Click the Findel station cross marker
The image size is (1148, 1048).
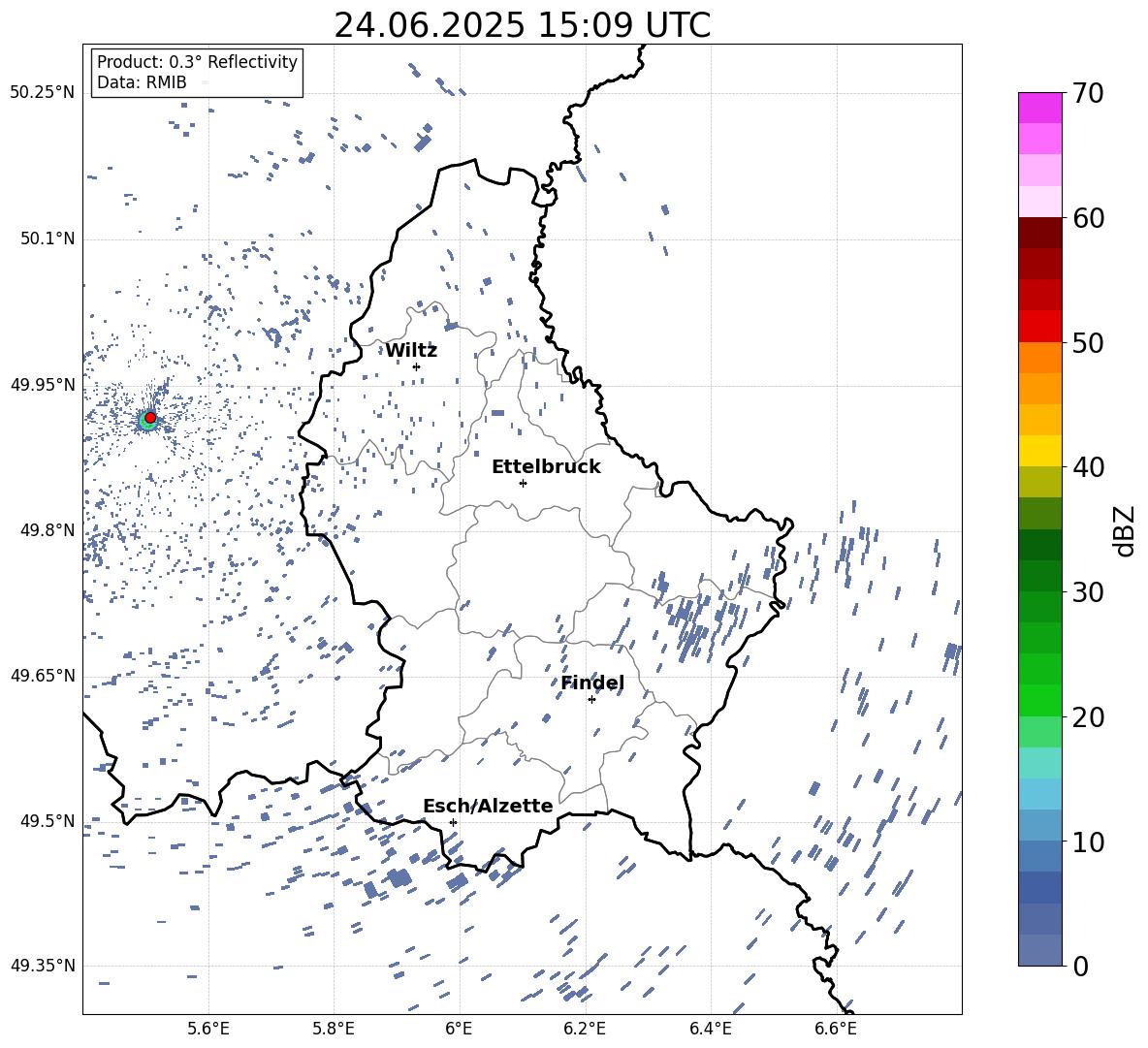tap(591, 700)
